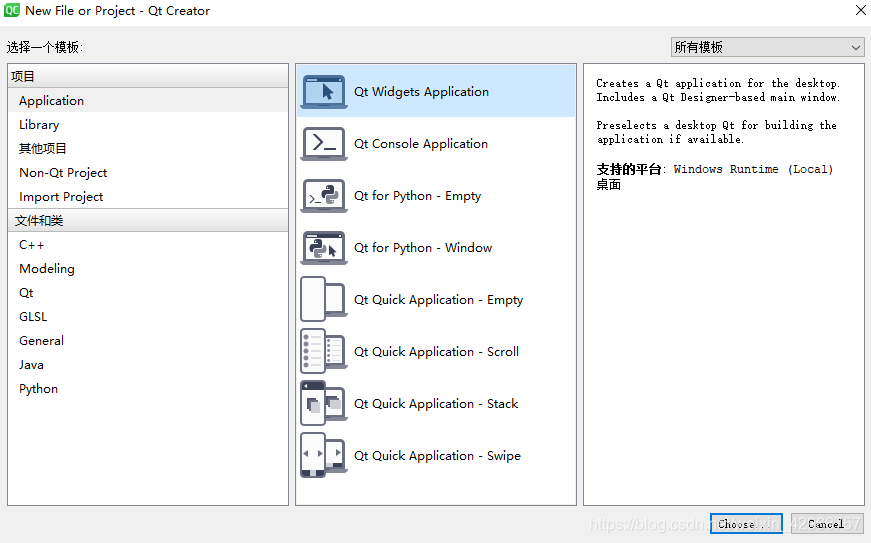This screenshot has height=543, width=871.
Task: Click the Choose button
Action: pyautogui.click(x=746, y=524)
